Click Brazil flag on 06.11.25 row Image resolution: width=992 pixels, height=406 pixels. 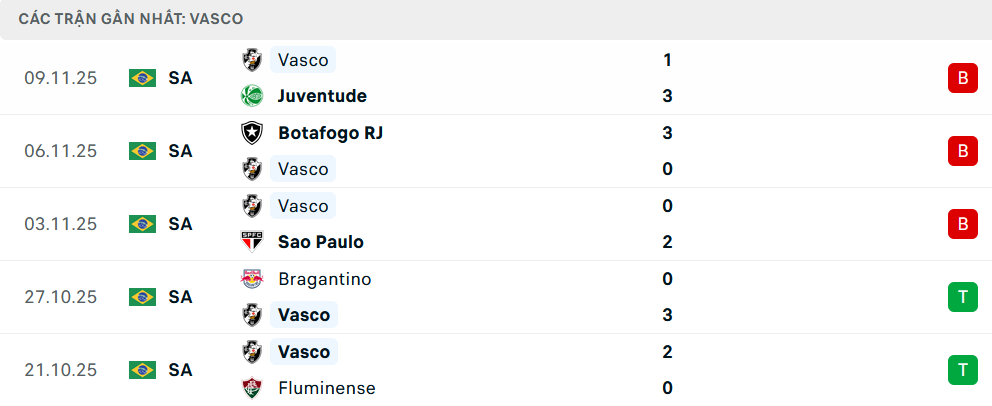[x=143, y=151]
